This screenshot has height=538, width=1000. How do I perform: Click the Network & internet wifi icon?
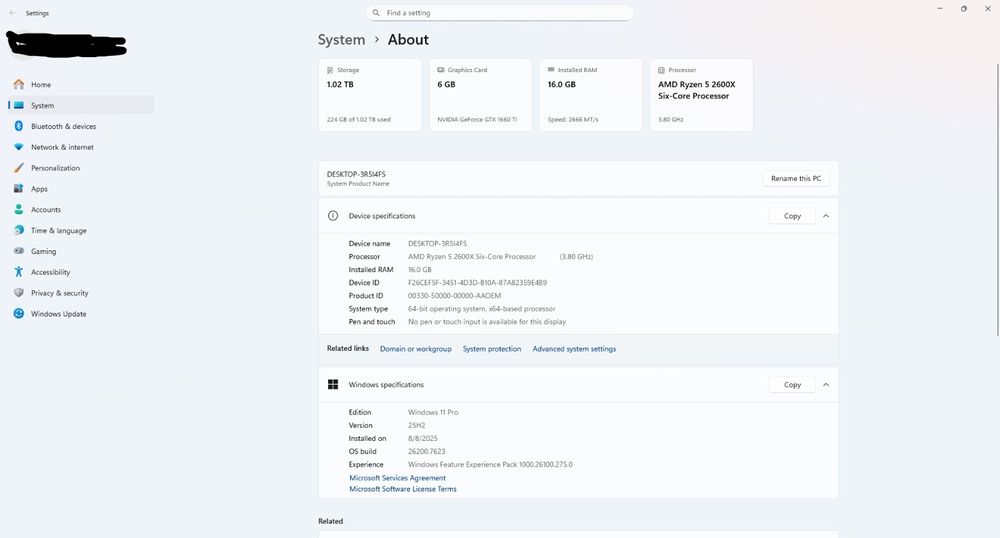tap(19, 147)
